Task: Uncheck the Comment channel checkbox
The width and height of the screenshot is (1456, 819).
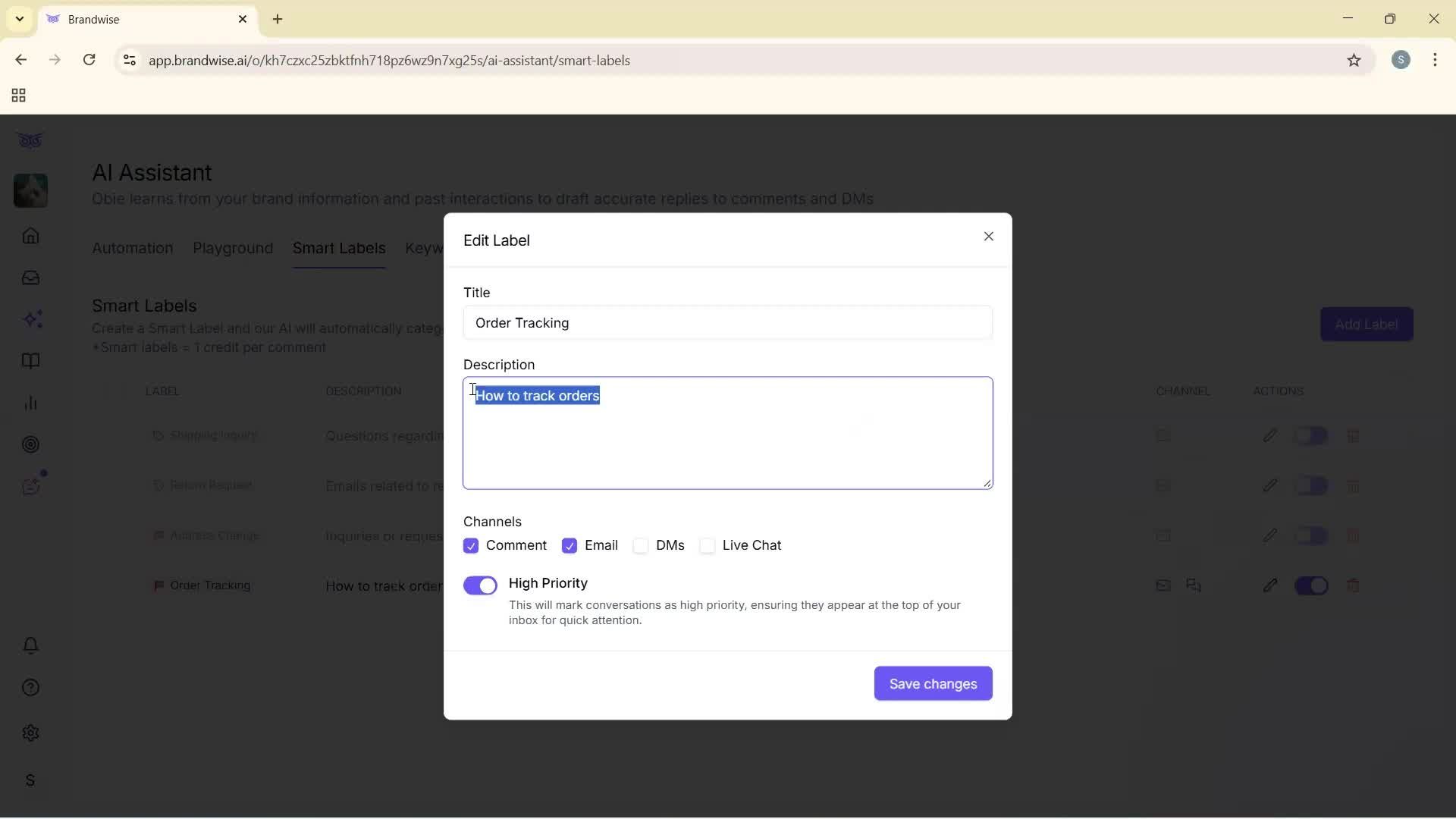Action: 471,545
